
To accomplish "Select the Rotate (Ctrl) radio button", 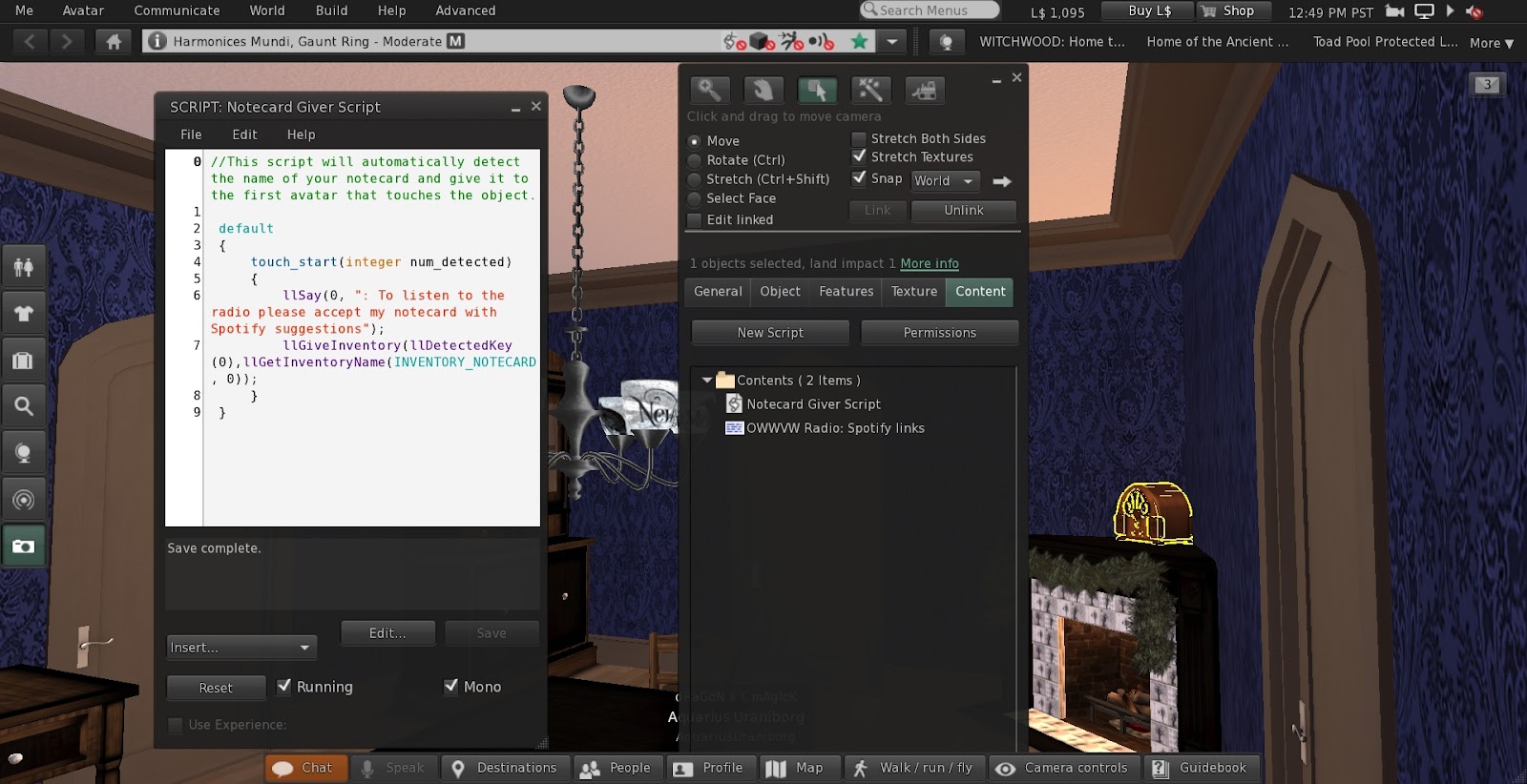I will point(695,160).
